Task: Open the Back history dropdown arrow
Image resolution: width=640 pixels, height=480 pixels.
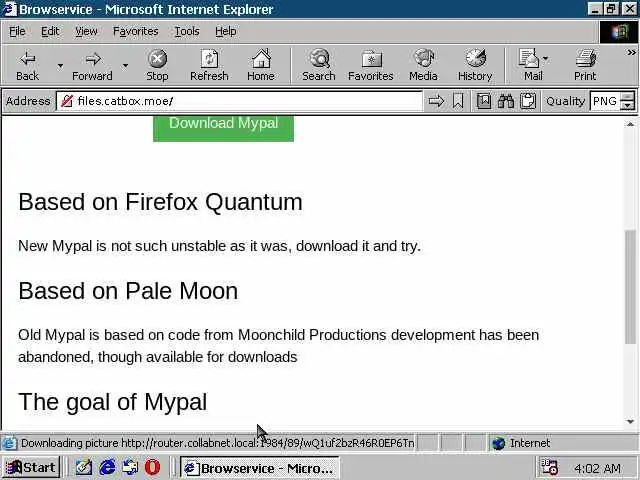Action: (x=60, y=66)
